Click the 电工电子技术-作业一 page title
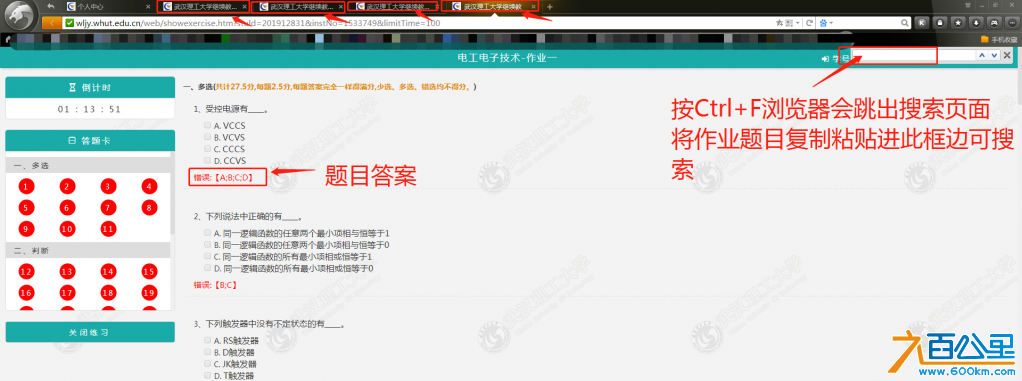Viewport: 1022px width, 381px height. [507, 59]
